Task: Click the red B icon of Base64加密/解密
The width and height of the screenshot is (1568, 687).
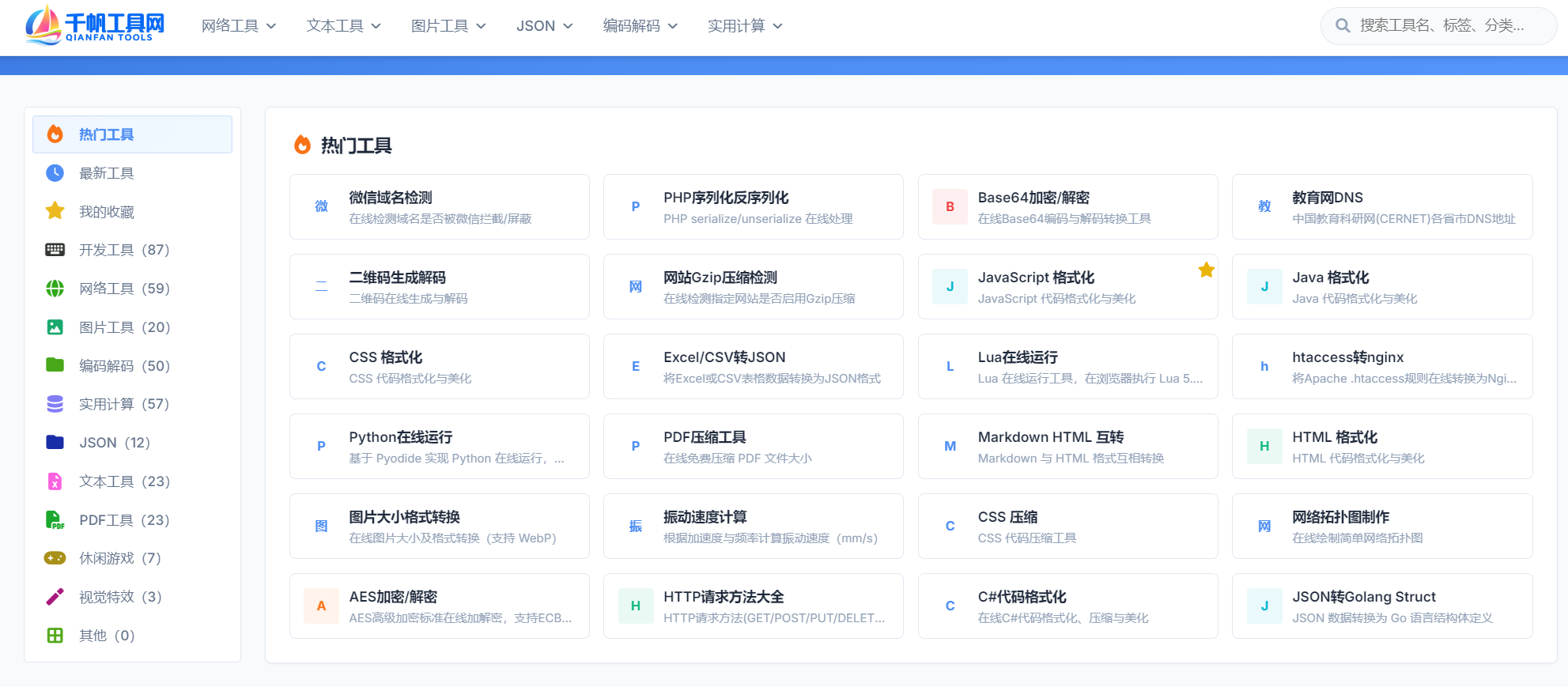Action: 950,206
